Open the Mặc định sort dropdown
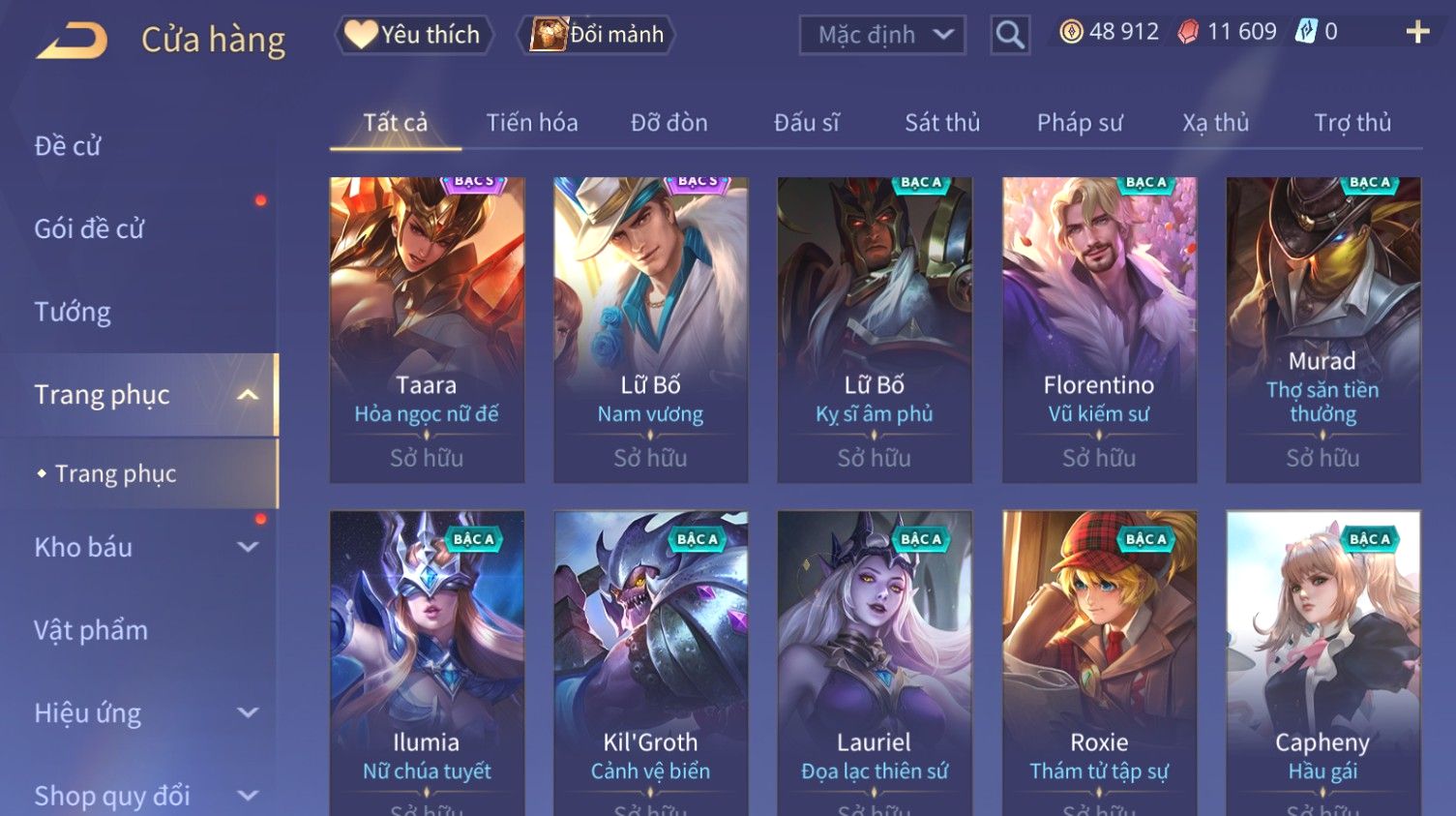 point(882,35)
